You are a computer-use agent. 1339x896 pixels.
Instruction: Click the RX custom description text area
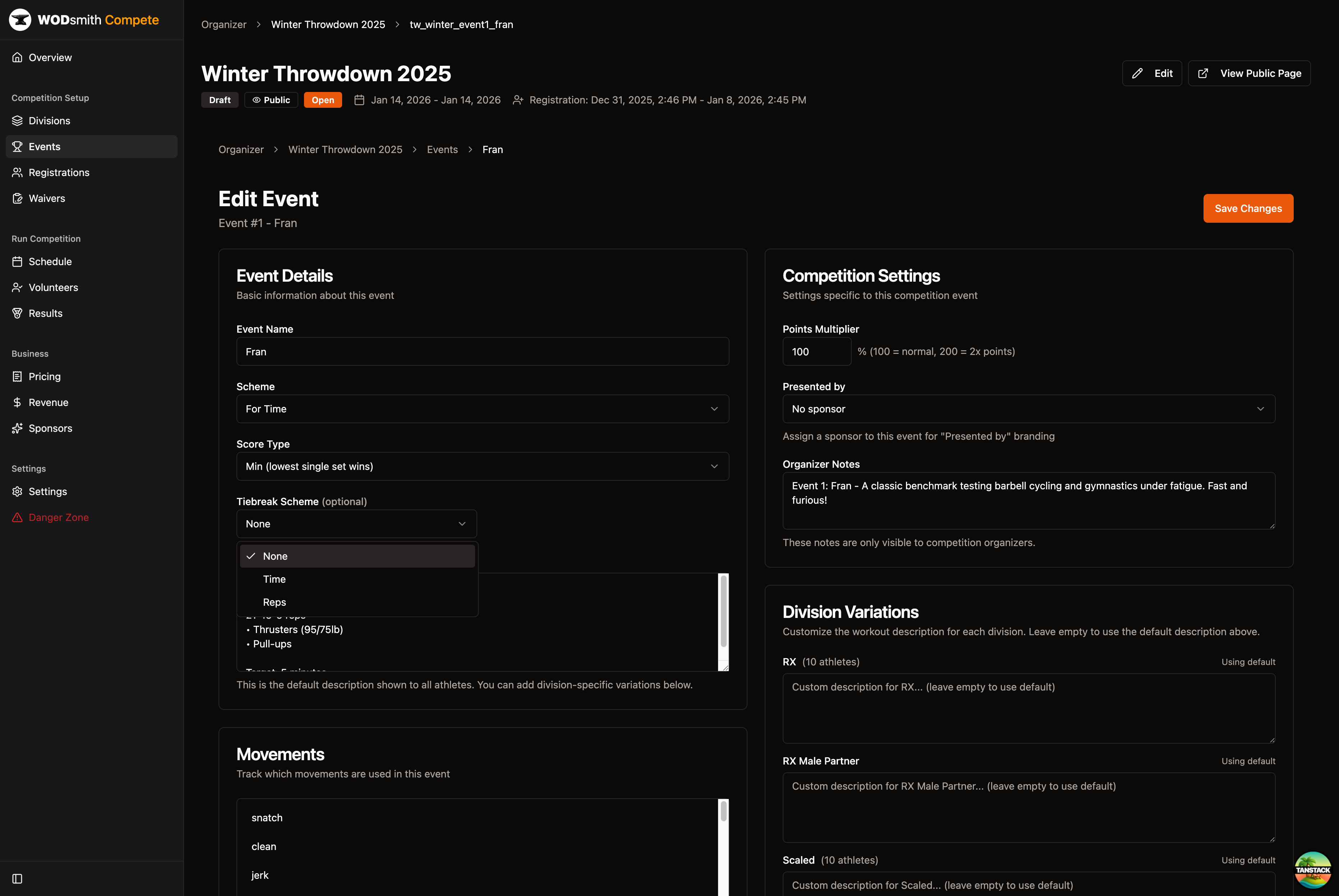pyautogui.click(x=1029, y=708)
